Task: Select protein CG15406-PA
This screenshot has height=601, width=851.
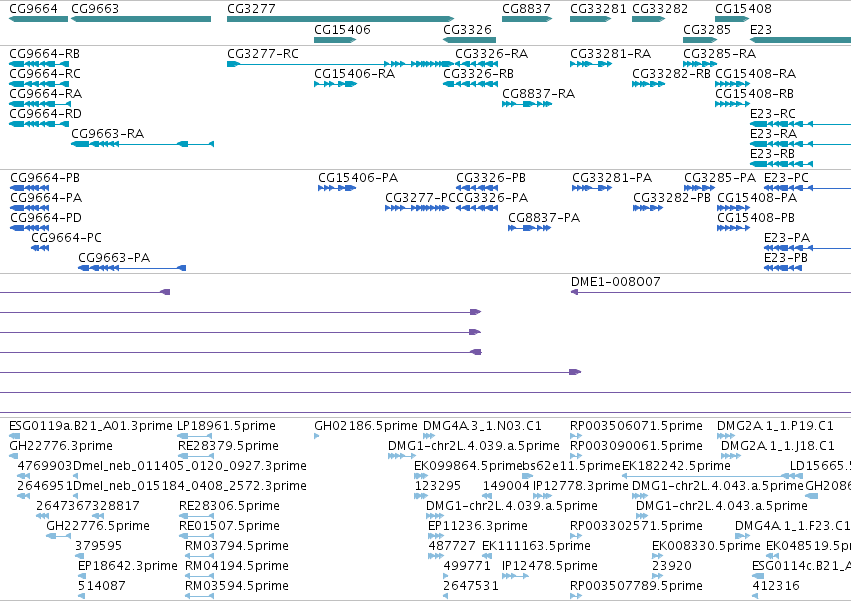Action: [x=358, y=178]
